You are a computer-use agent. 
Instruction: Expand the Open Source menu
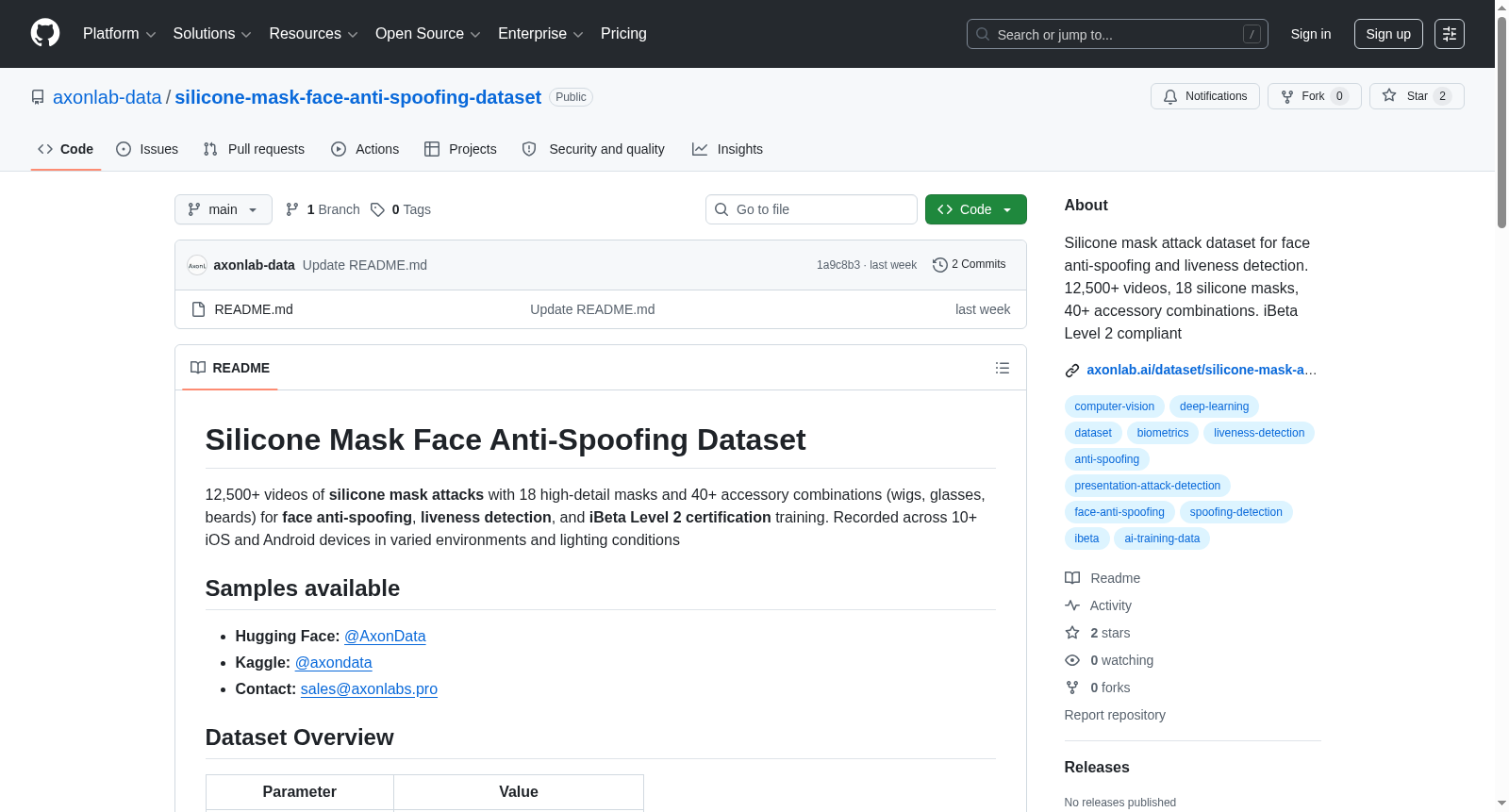[428, 34]
